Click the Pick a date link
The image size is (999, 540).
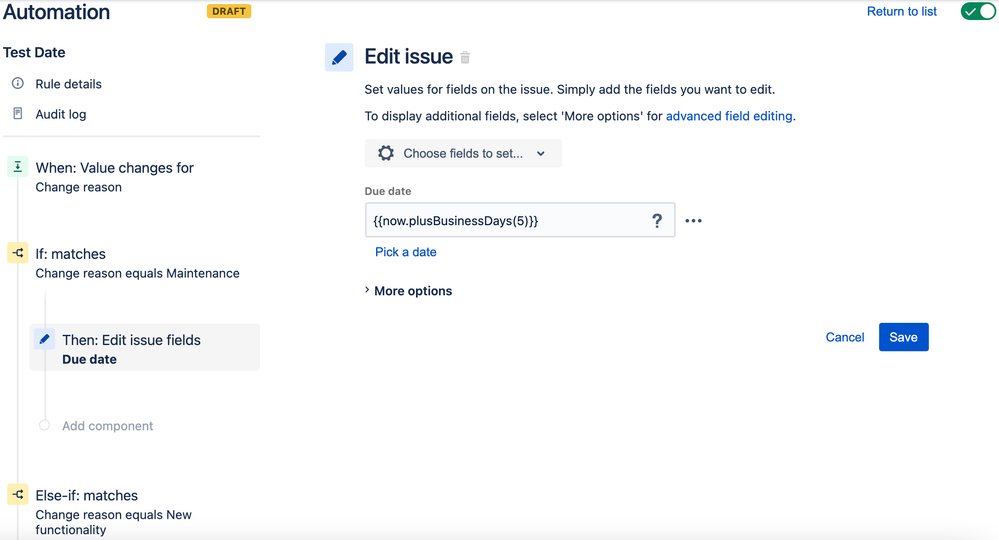click(406, 252)
